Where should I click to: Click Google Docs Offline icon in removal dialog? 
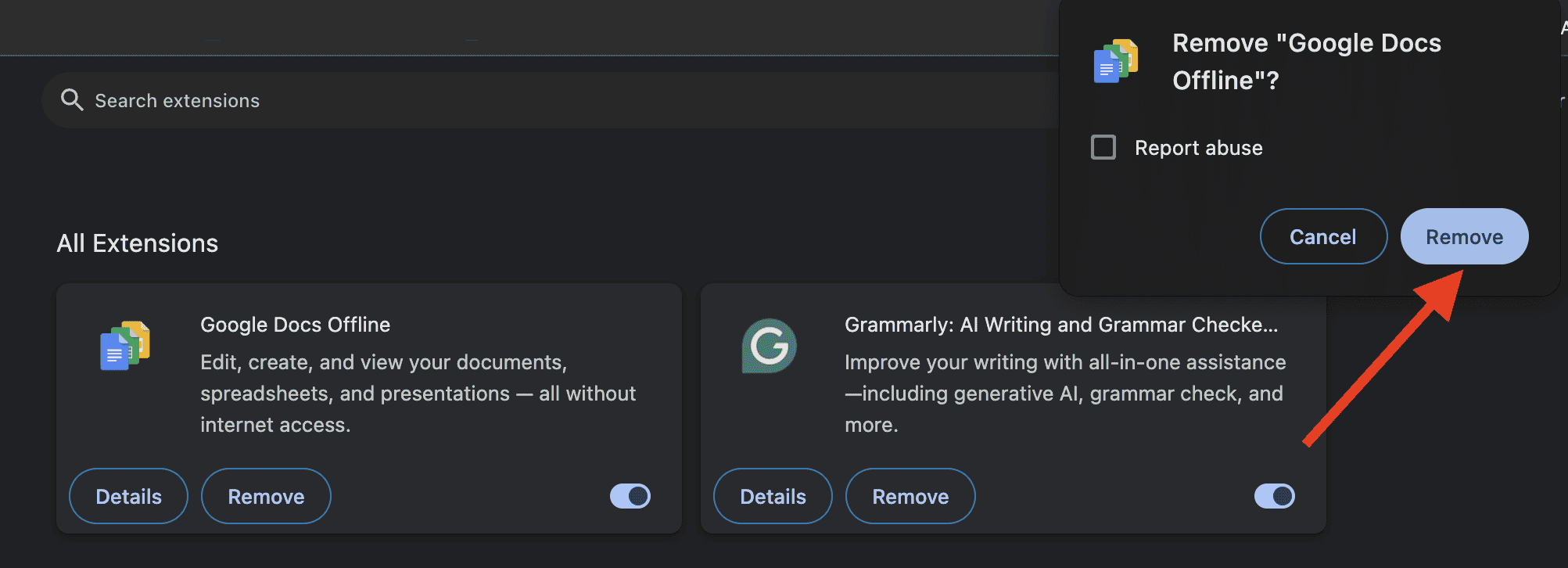point(1115,61)
